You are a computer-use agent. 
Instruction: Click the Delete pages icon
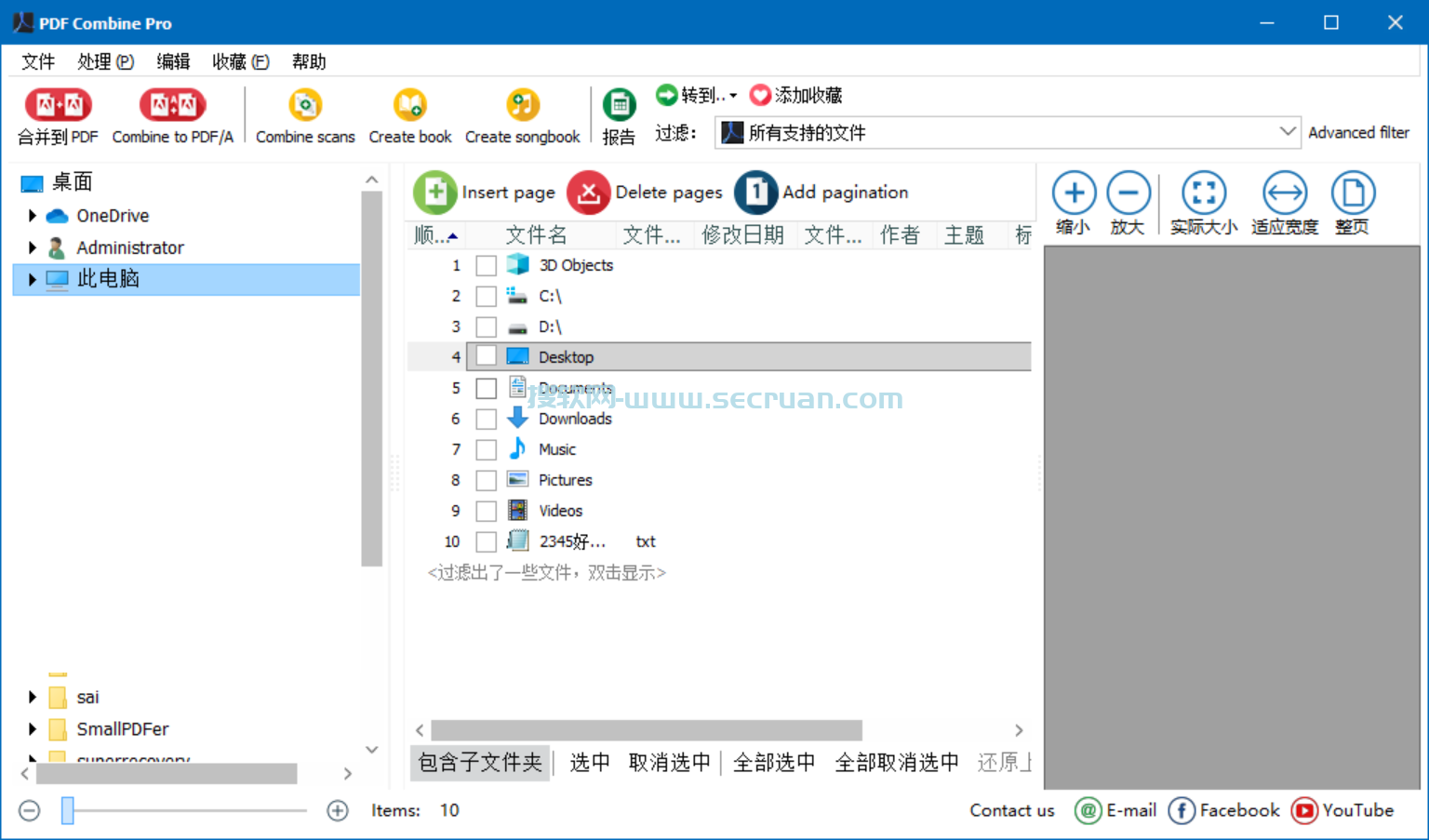pyautogui.click(x=588, y=193)
